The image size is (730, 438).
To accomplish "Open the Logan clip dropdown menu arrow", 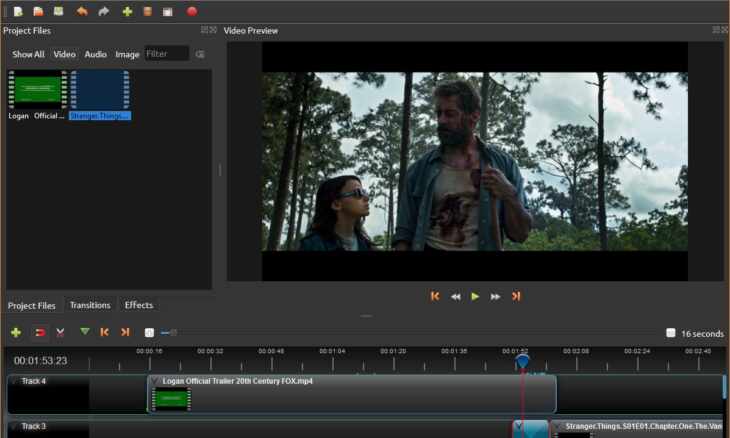I will pyautogui.click(x=155, y=381).
